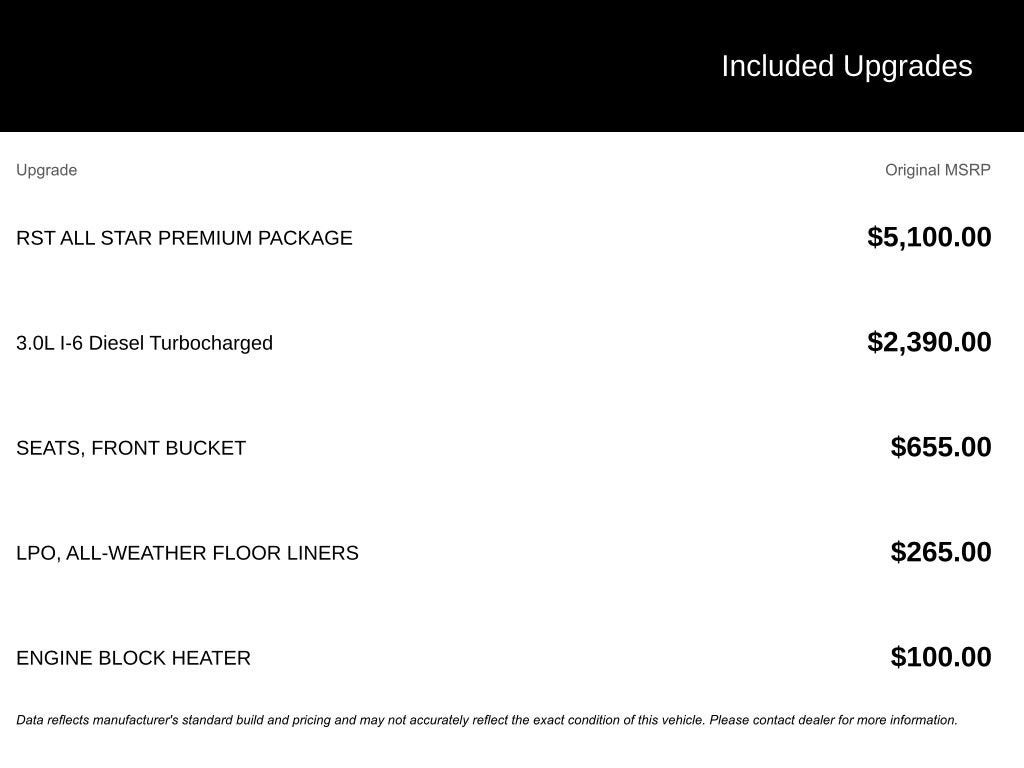Click the $100.00 price value
Image resolution: width=1024 pixels, height=768 pixels.
(941, 657)
